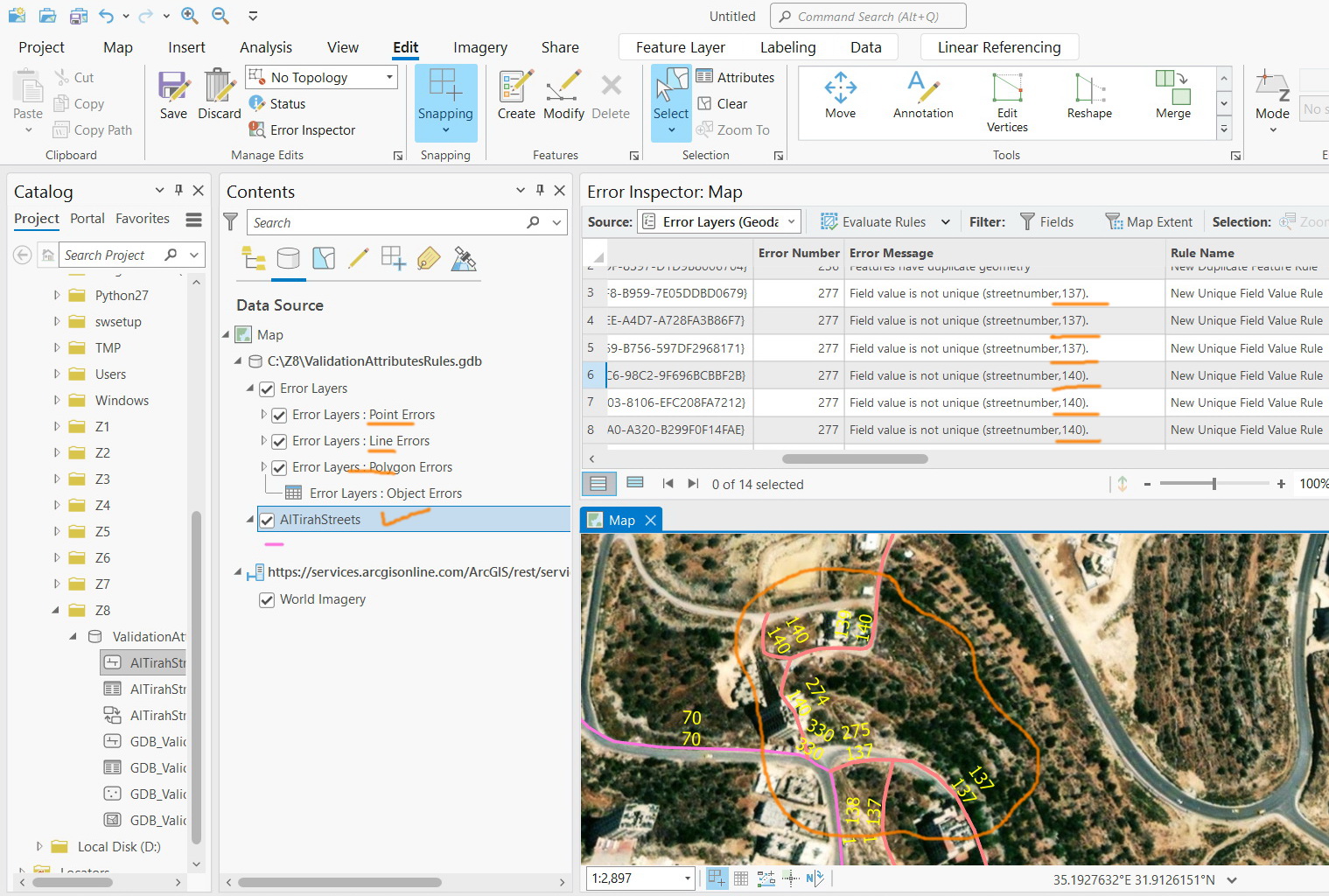Switch Contents to List By Data Source view
The width and height of the screenshot is (1329, 896).
click(289, 258)
